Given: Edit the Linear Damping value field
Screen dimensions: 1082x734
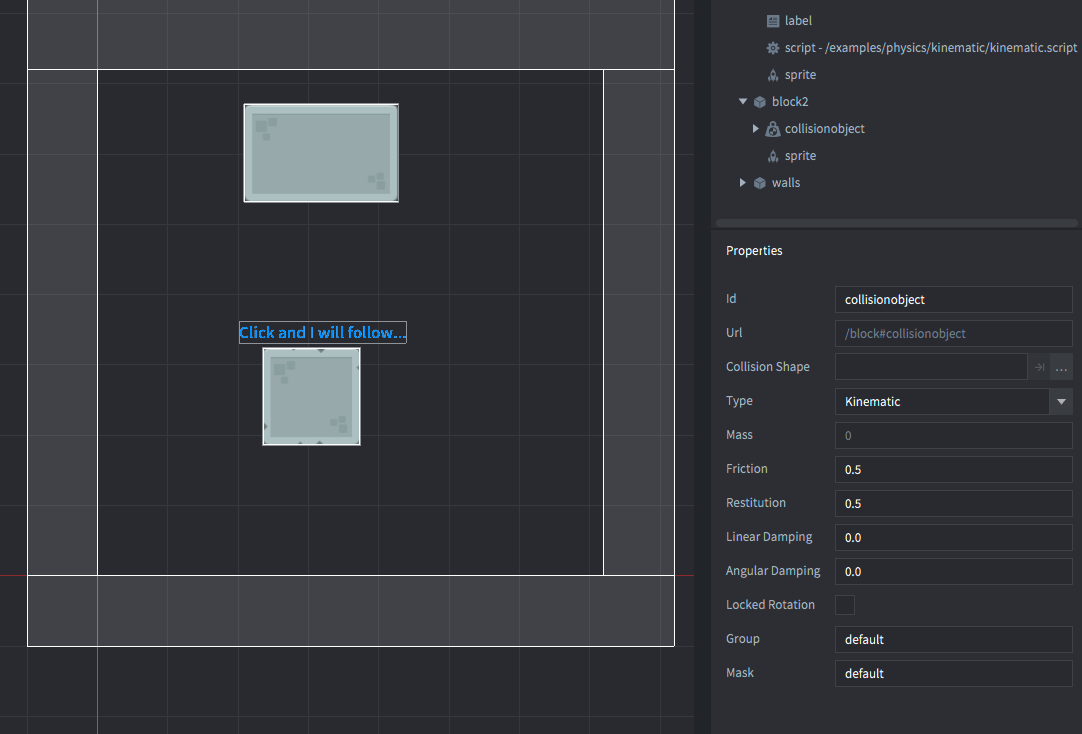Looking at the screenshot, I should click(x=954, y=537).
